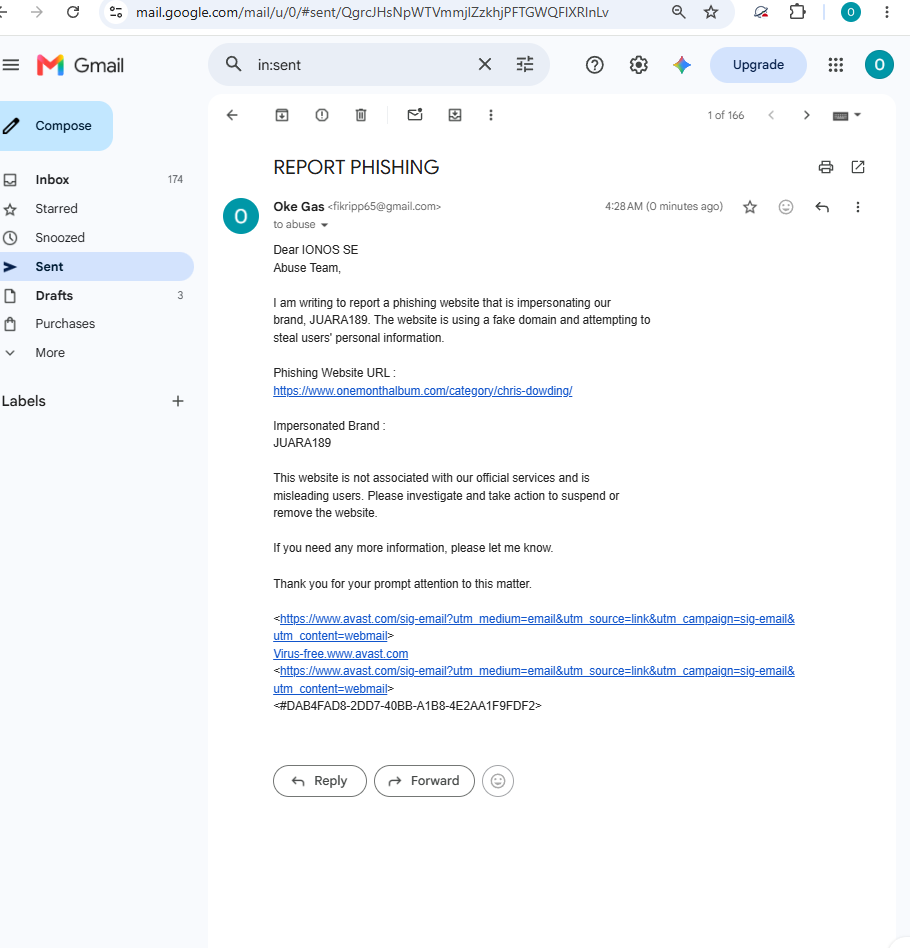
Task: Click the Forward button
Action: pos(424,781)
